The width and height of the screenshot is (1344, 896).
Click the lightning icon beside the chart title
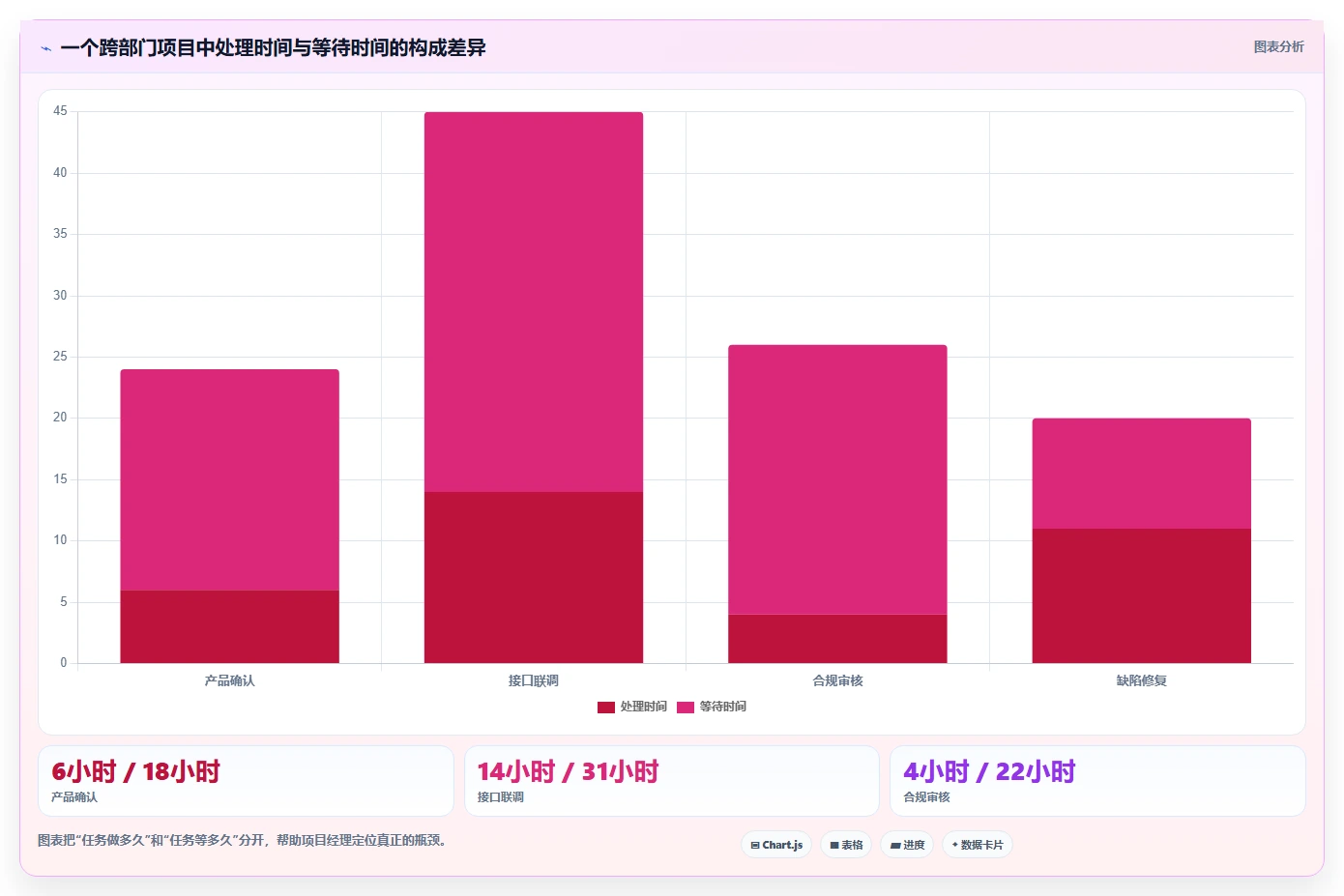(45, 48)
